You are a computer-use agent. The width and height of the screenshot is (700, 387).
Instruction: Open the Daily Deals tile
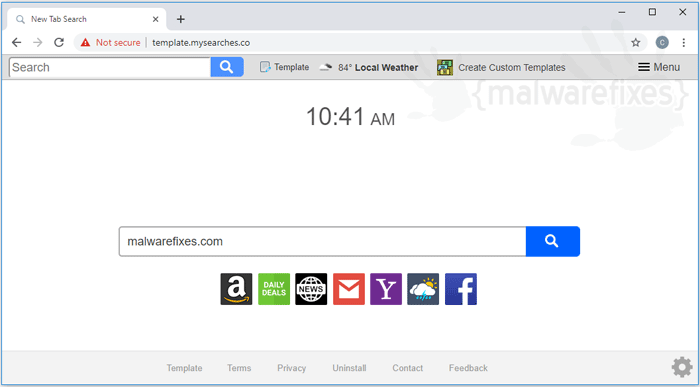click(x=274, y=289)
